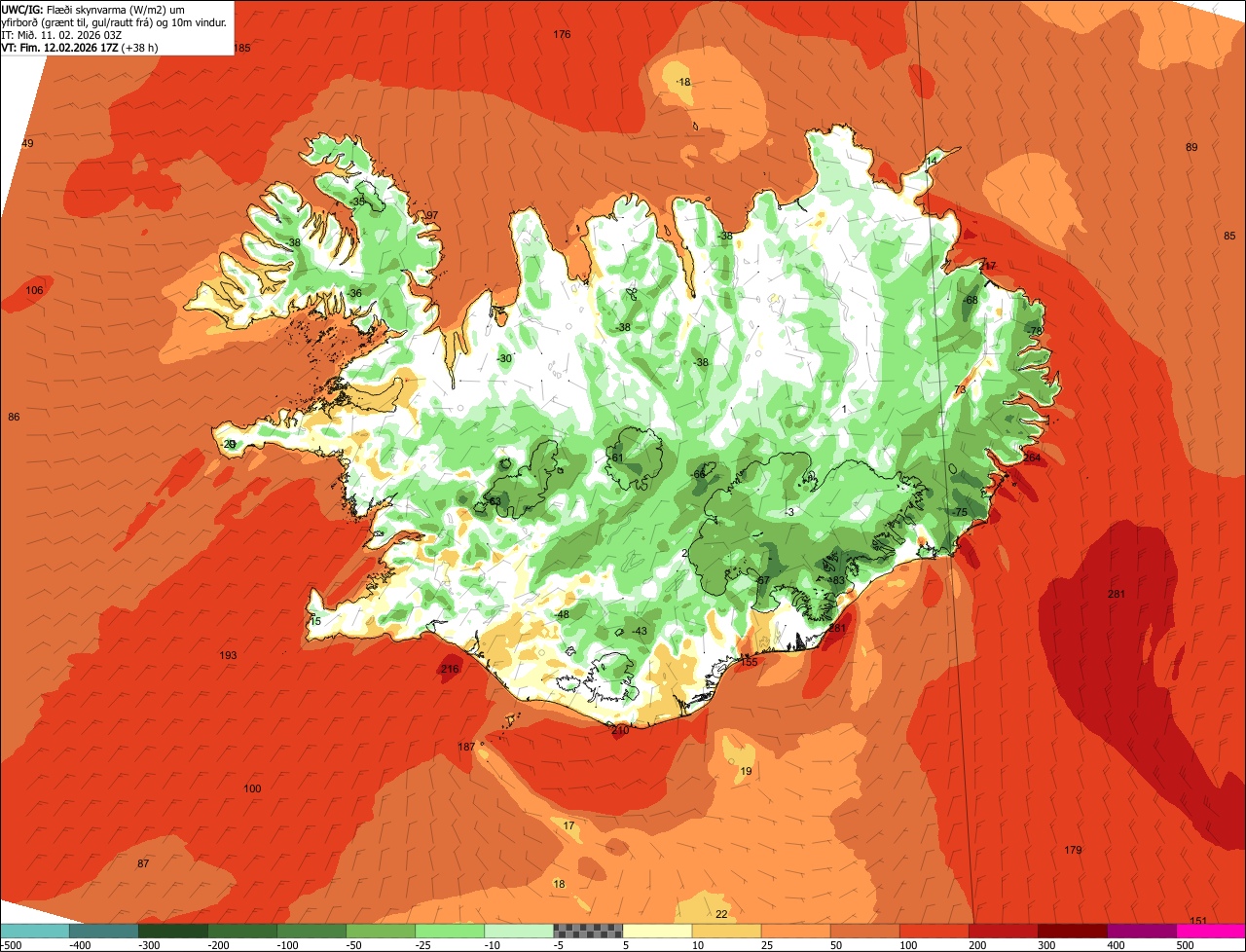
Task: Click the legend swatch between -100 and -50
Action: [x=311, y=931]
